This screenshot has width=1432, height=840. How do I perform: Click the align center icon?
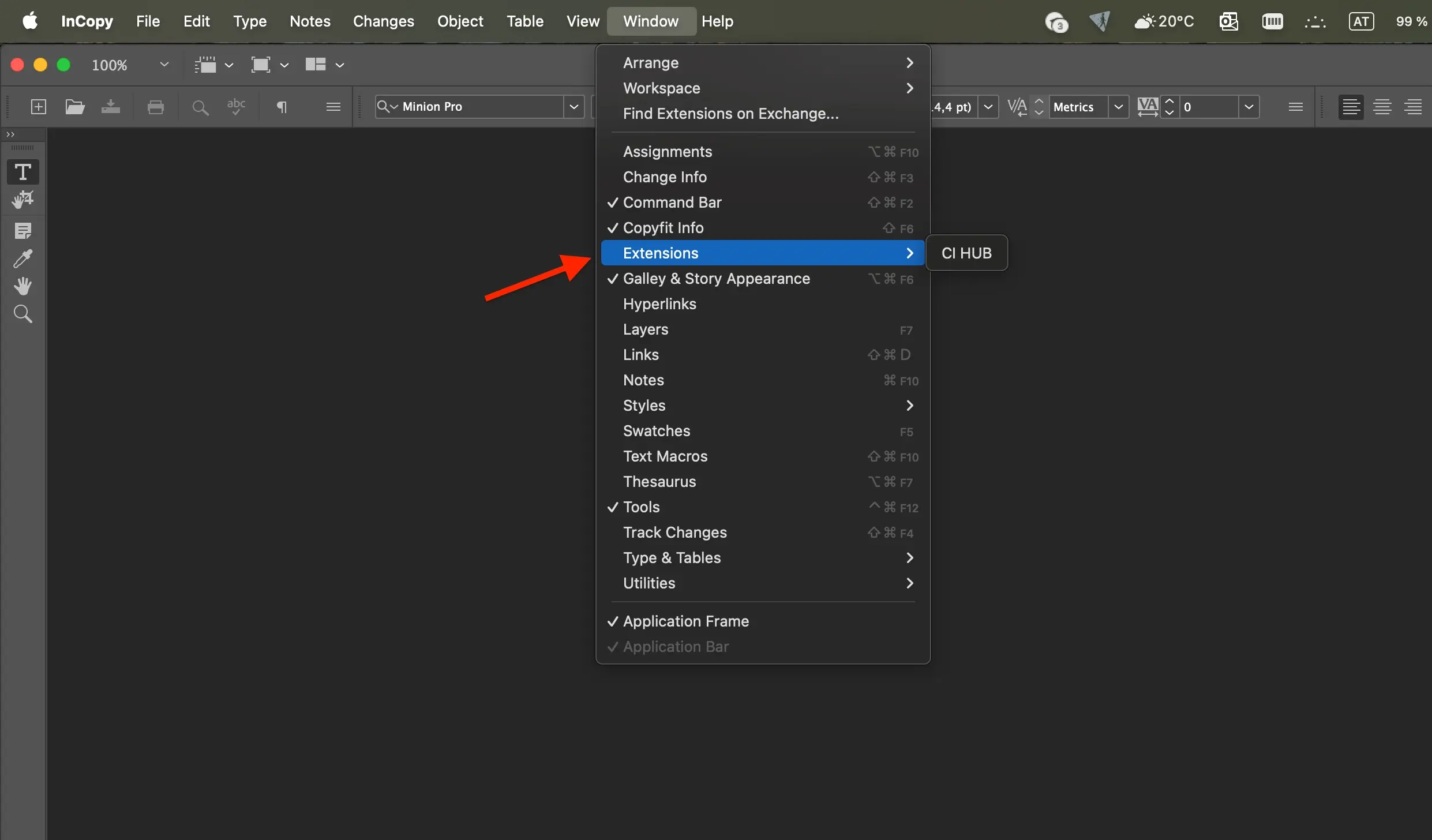click(1382, 107)
